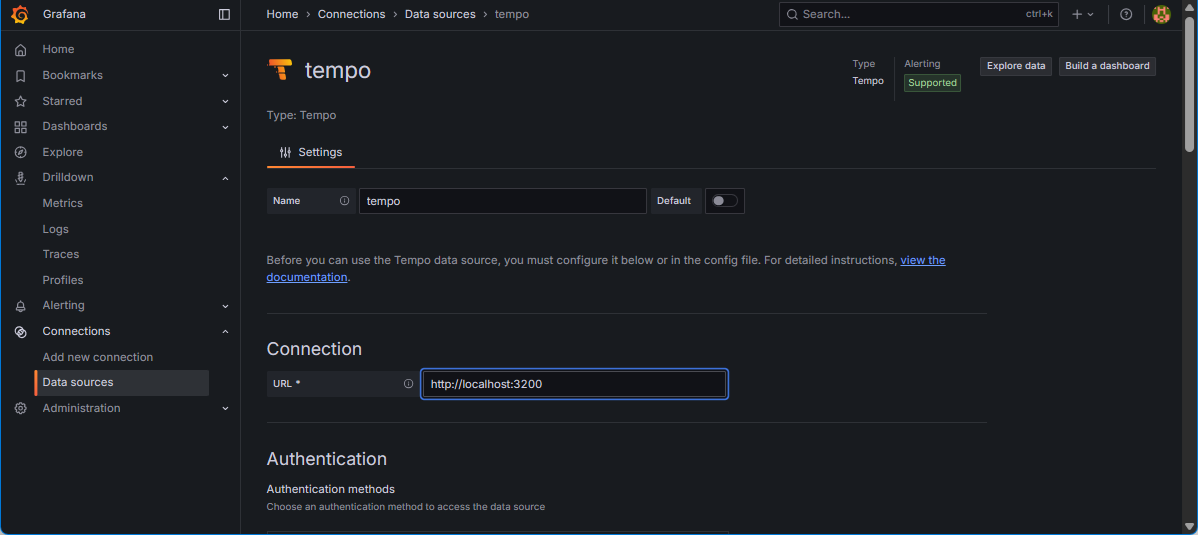Viewport: 1198px width, 535px height.
Task: Click the Explore data button
Action: (1015, 66)
